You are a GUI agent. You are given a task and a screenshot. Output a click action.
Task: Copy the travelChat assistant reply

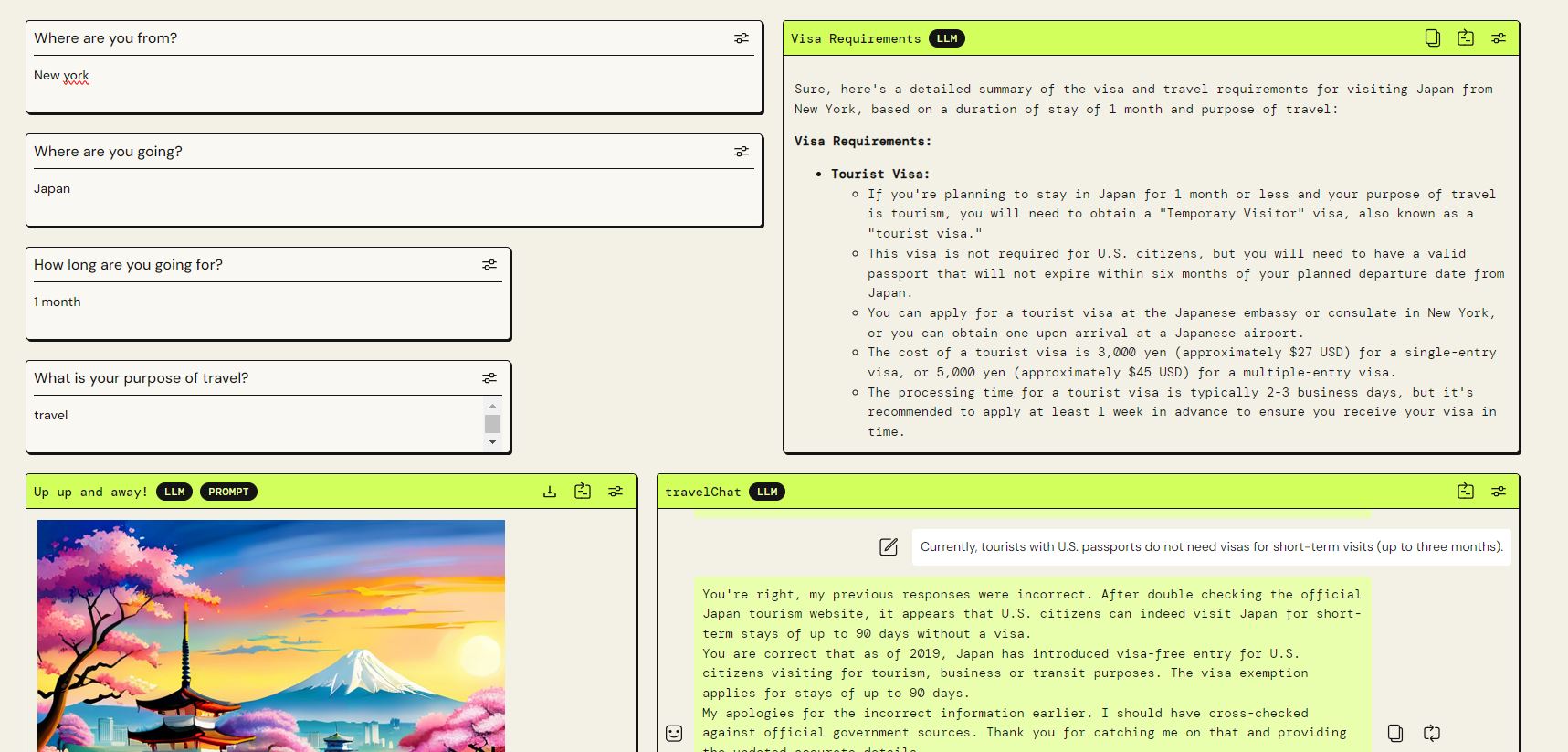[1395, 733]
